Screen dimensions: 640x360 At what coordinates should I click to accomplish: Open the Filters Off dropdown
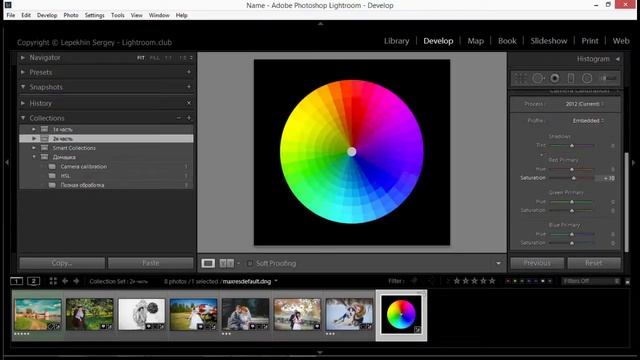pos(591,281)
